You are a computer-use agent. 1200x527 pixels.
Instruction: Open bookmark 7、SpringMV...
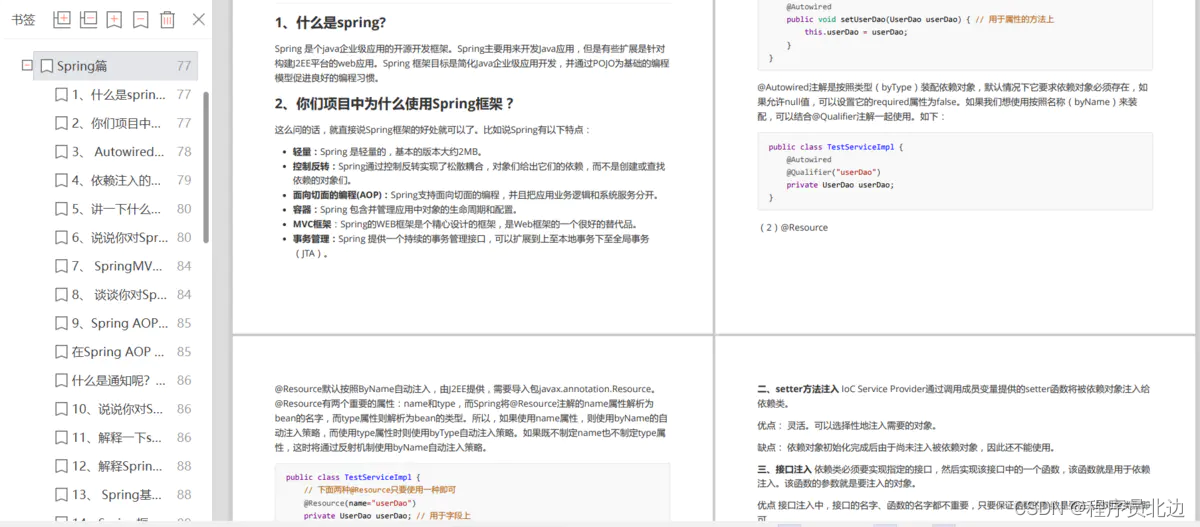[x=117, y=266]
